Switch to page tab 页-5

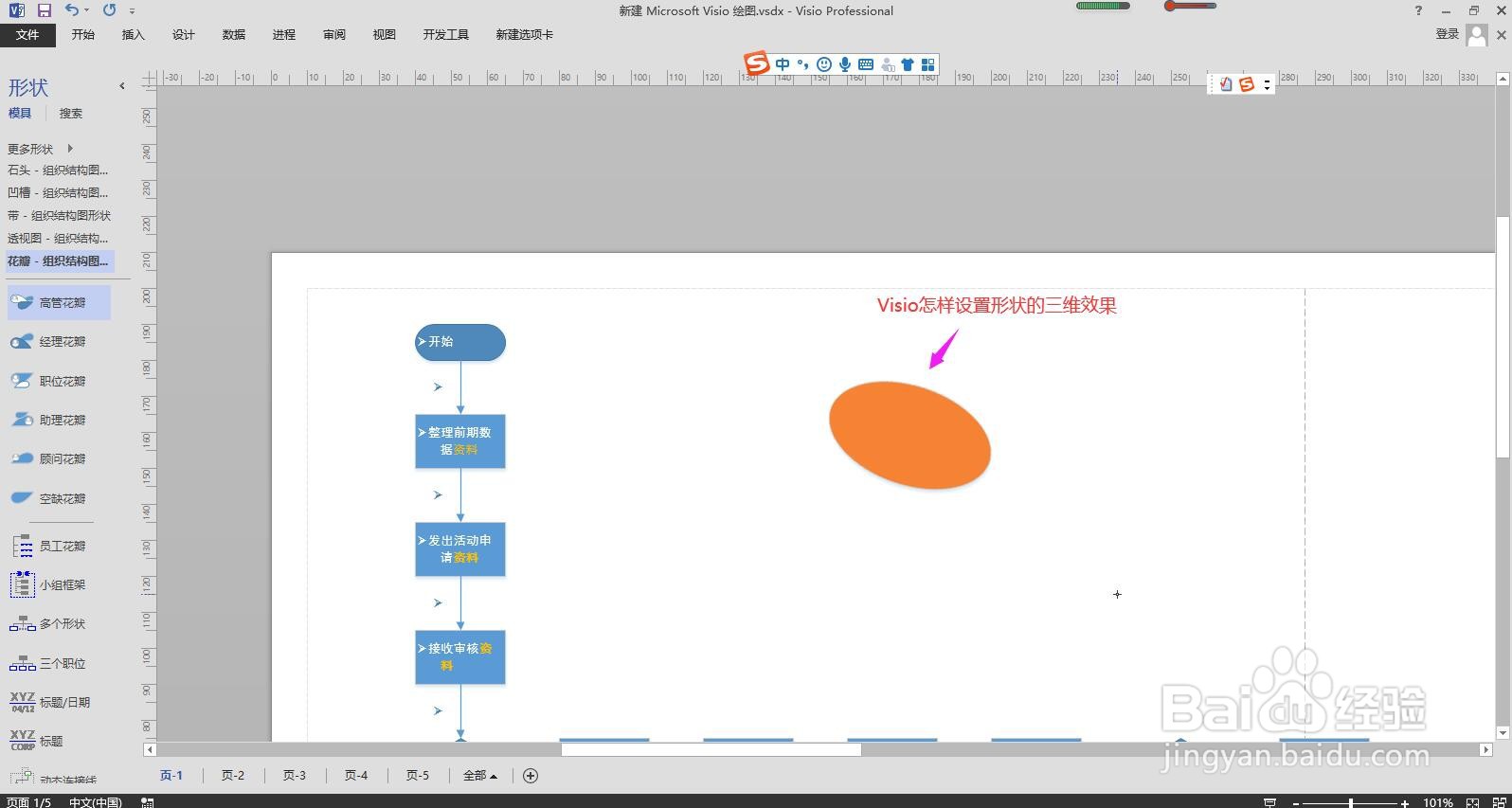click(418, 776)
